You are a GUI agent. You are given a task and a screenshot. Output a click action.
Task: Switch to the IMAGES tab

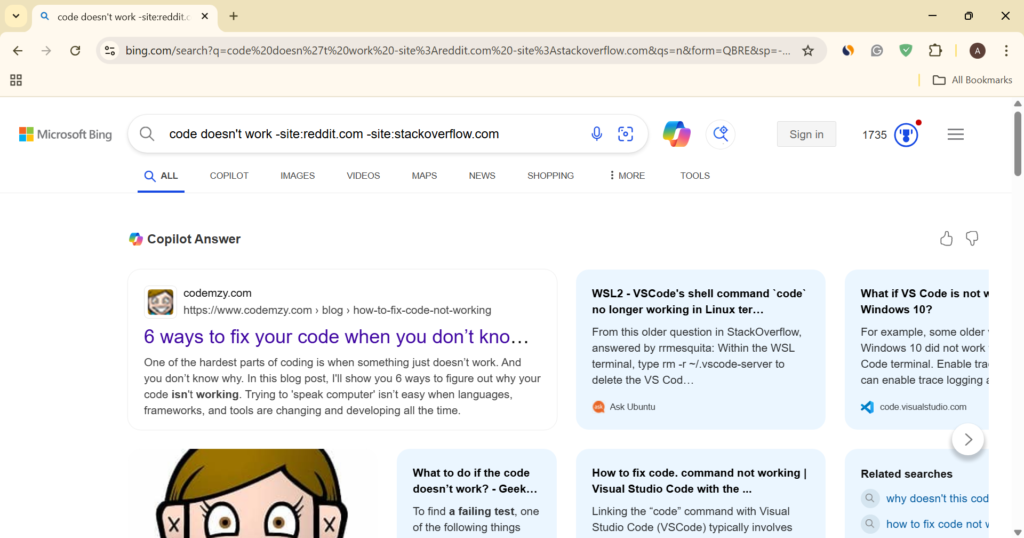click(297, 176)
